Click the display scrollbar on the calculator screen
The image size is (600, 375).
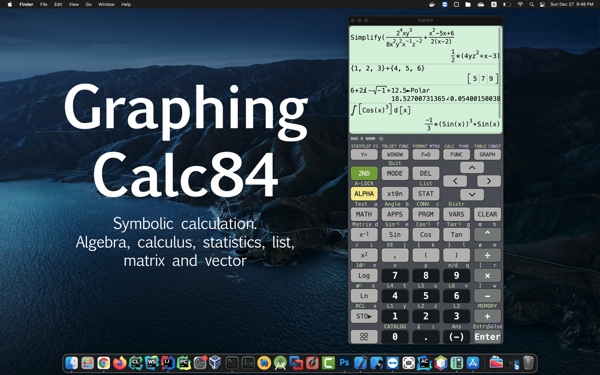click(500, 73)
